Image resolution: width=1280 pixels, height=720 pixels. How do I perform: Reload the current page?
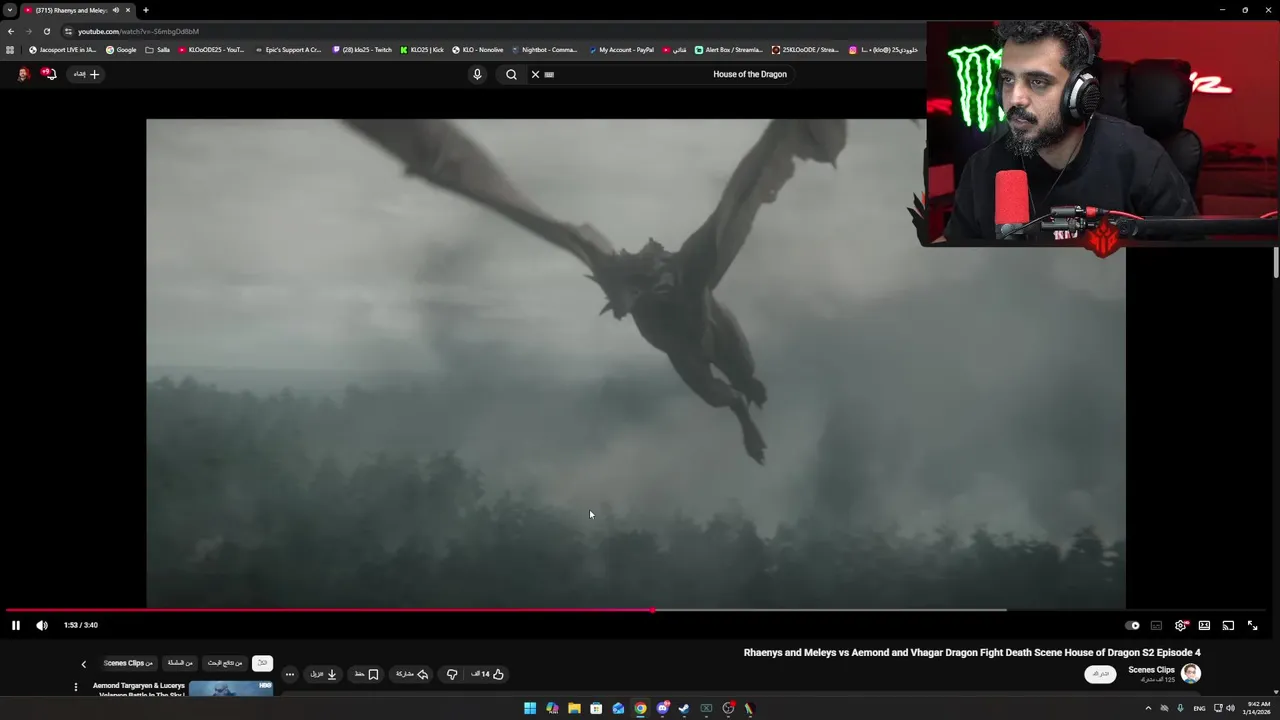coord(46,31)
